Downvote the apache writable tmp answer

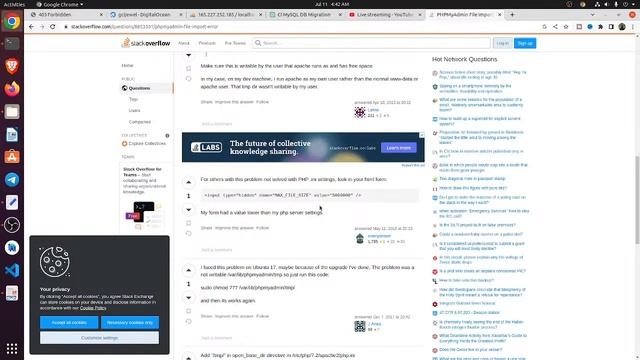coord(189,55)
